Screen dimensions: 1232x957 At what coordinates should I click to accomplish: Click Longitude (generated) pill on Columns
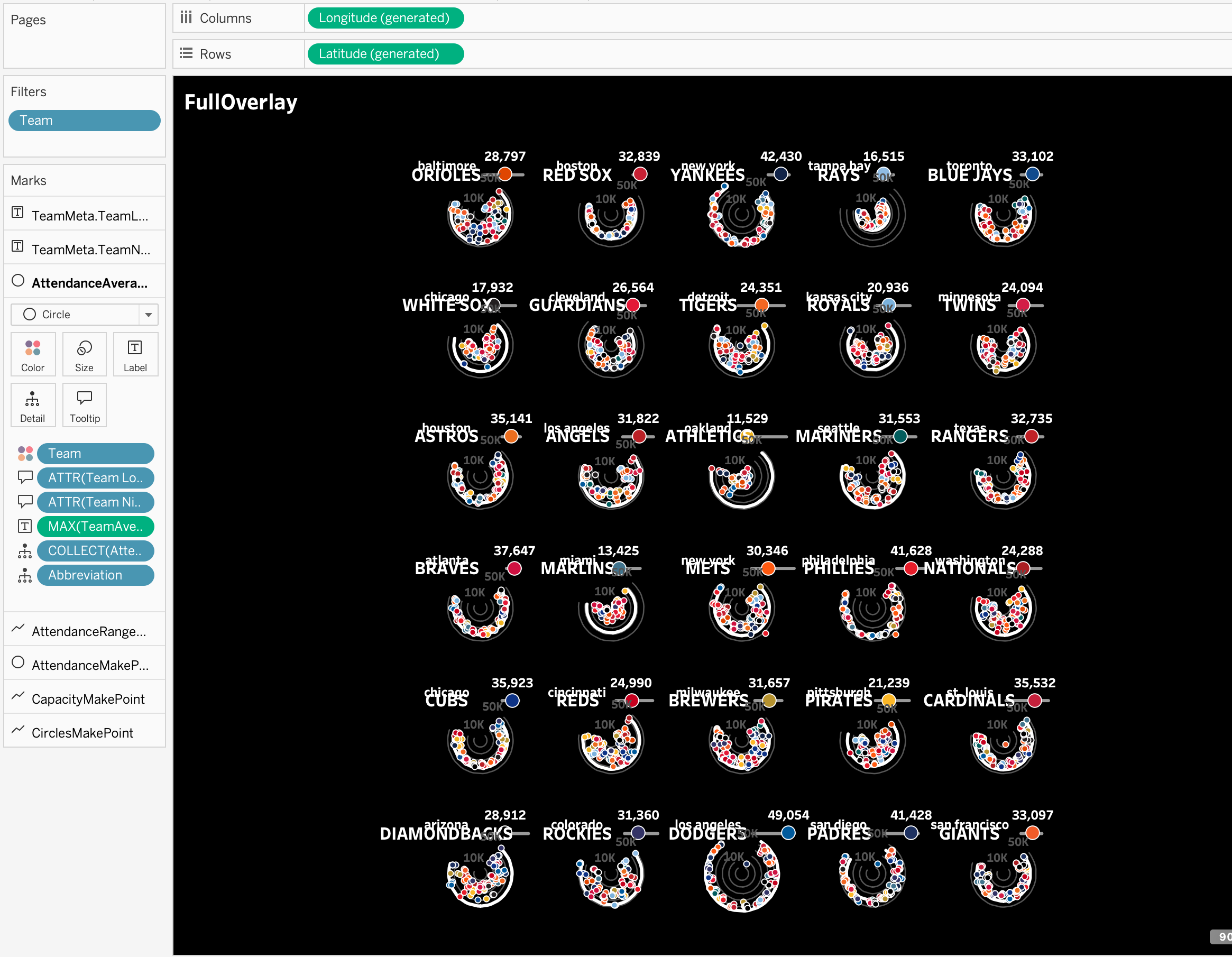coord(385,18)
